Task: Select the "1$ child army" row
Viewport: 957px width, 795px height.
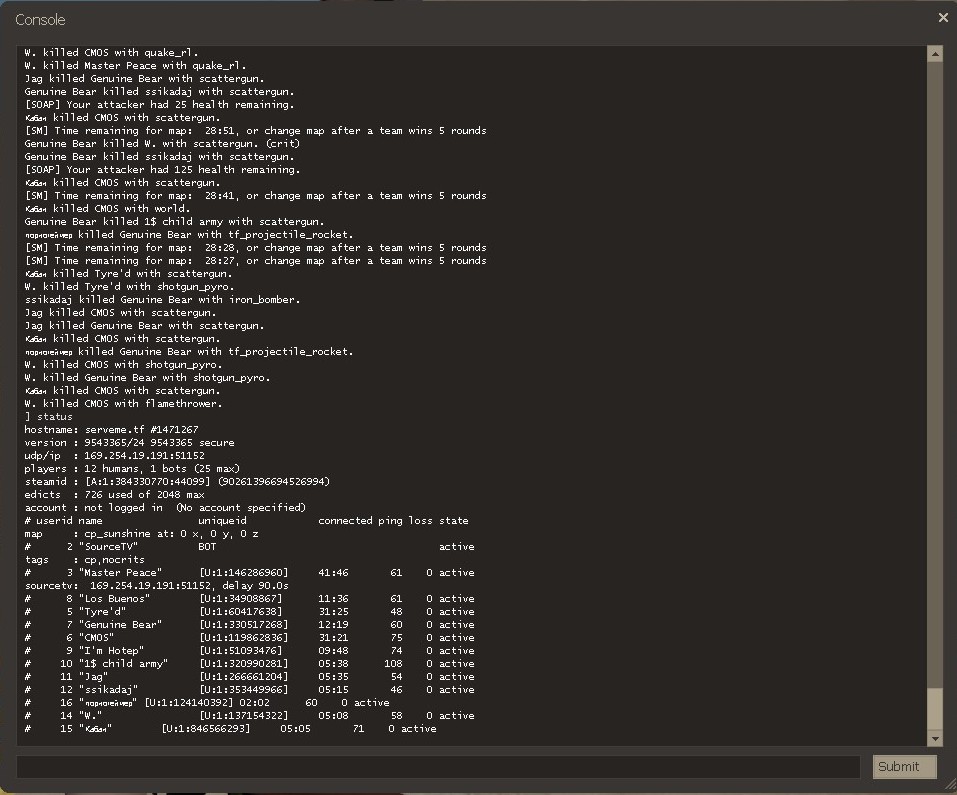Action: 250,664
